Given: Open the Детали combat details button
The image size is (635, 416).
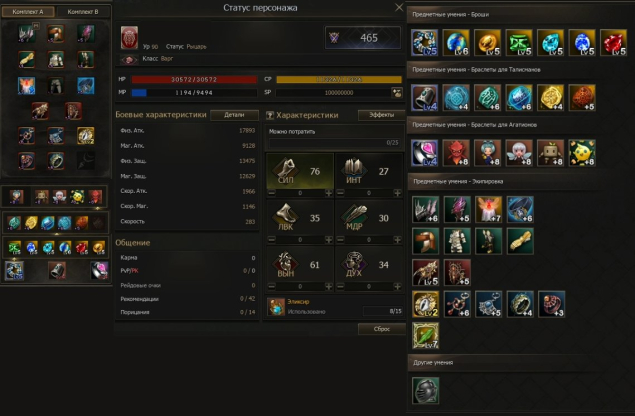Looking at the screenshot, I should click(x=234, y=115).
